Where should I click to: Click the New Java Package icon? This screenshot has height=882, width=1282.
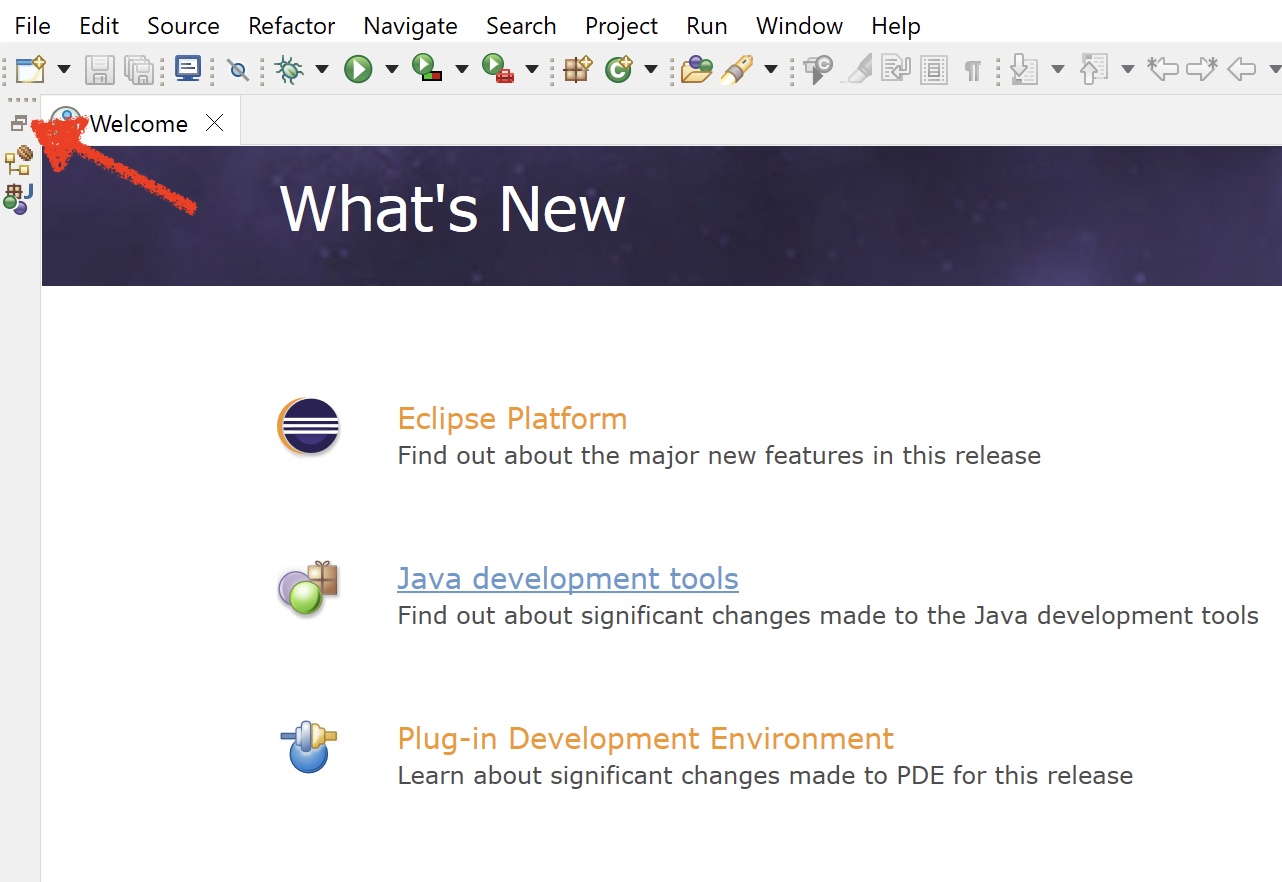coord(578,69)
